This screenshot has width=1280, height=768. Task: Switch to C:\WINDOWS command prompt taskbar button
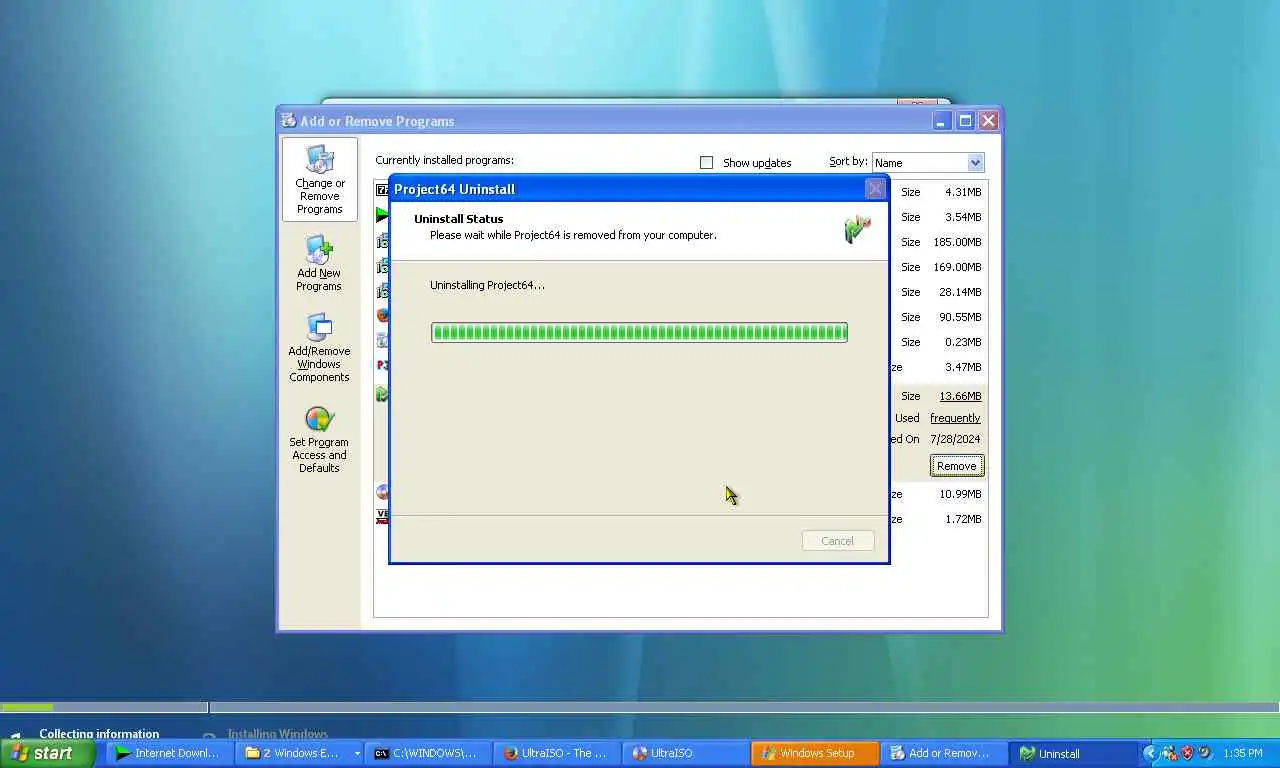428,753
